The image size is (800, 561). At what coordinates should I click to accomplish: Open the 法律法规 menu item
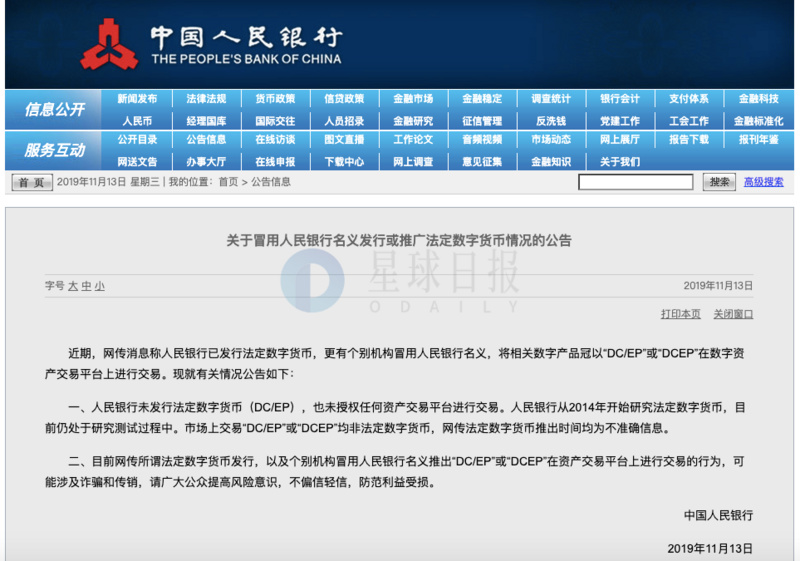pos(206,98)
